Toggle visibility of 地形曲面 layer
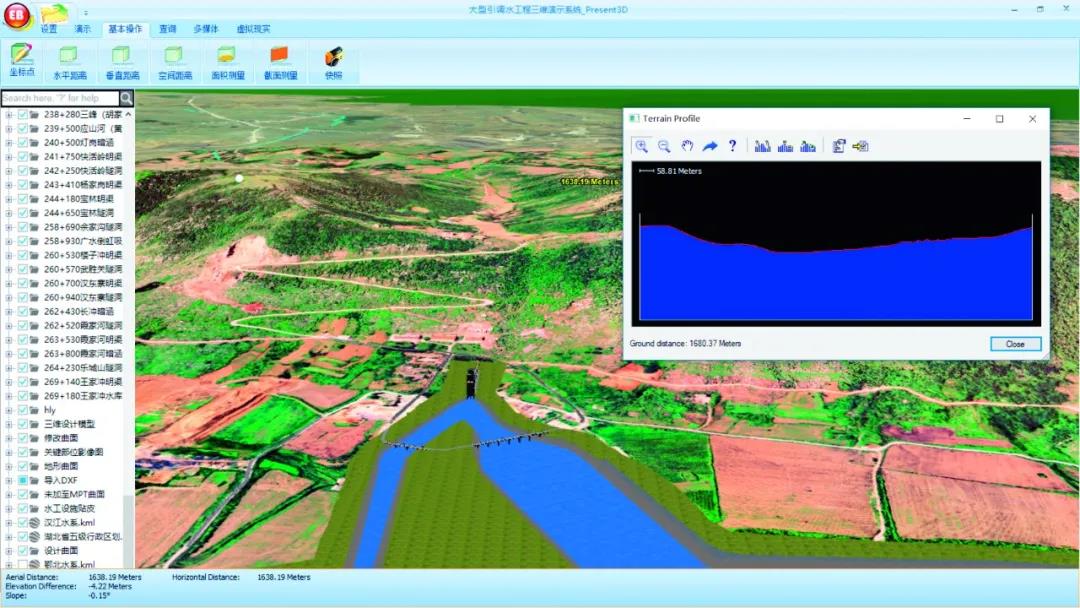Image resolution: width=1080 pixels, height=608 pixels. [23, 466]
